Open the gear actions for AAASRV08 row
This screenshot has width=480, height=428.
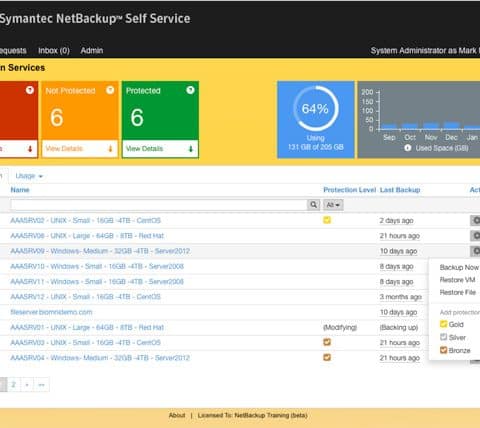pyautogui.click(x=475, y=236)
